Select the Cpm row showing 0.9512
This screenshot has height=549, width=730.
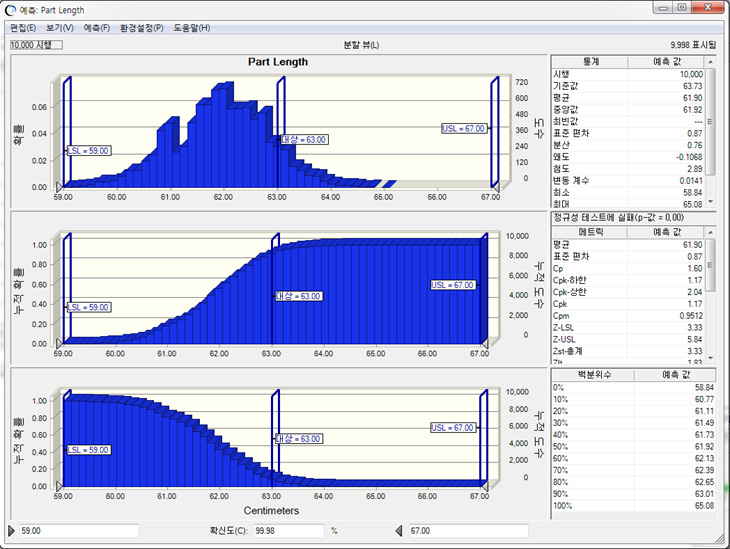[x=628, y=316]
